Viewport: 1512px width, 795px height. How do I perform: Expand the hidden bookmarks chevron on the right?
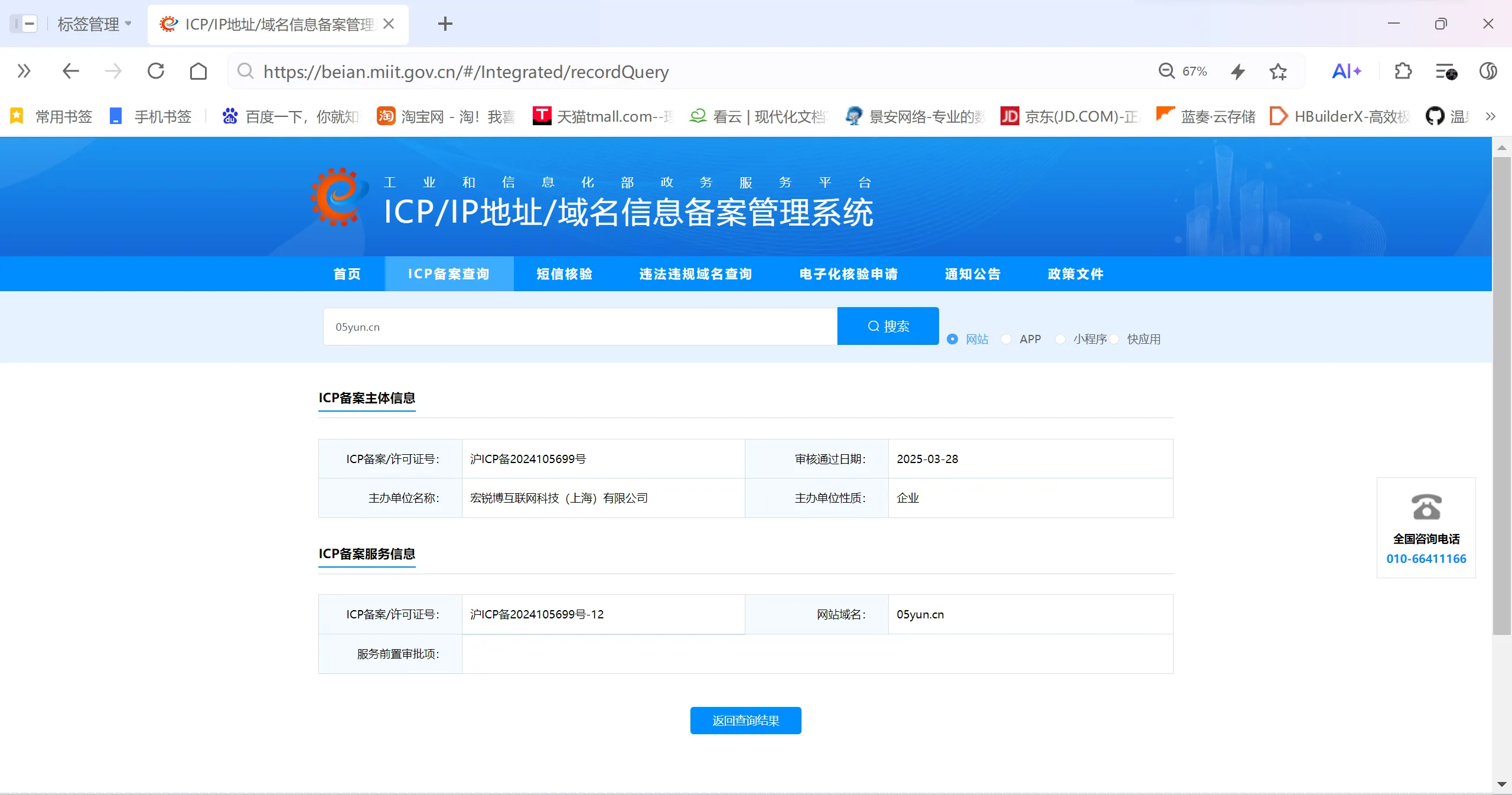(x=1491, y=116)
